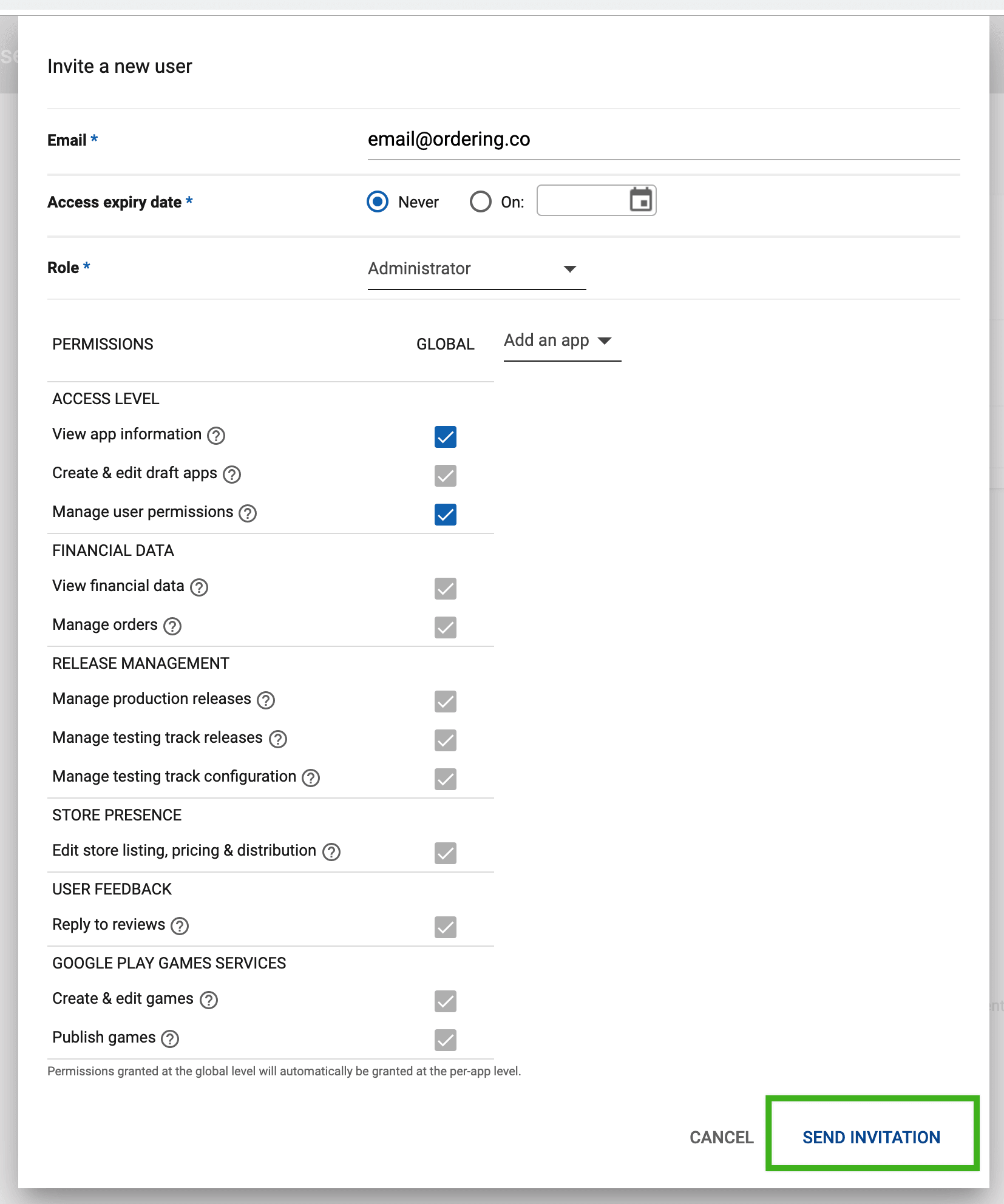Click help icon beside Create & edit draft apps

pyautogui.click(x=232, y=475)
